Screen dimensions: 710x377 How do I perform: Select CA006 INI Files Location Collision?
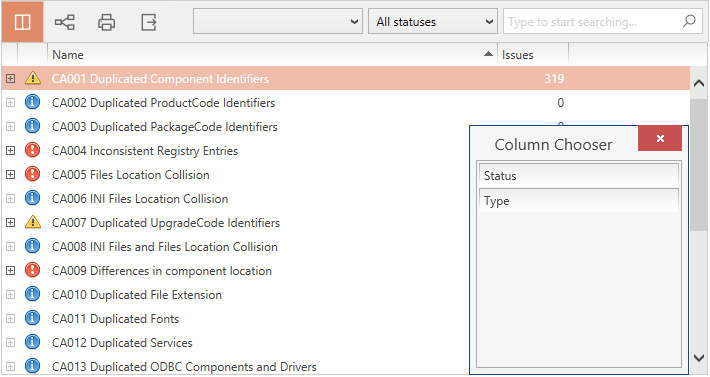[140, 199]
